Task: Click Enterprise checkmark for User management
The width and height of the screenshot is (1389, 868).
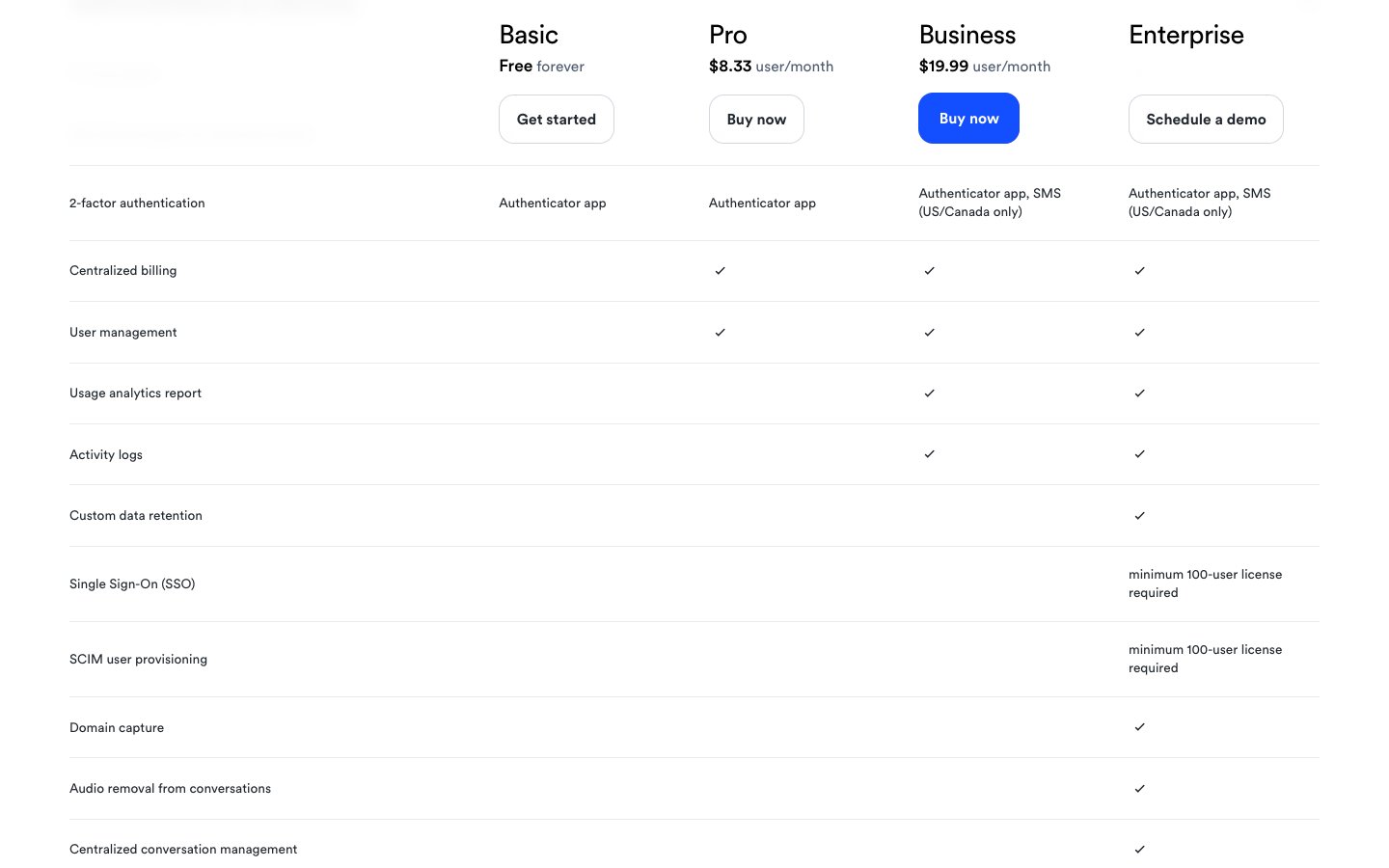Action: click(x=1139, y=333)
